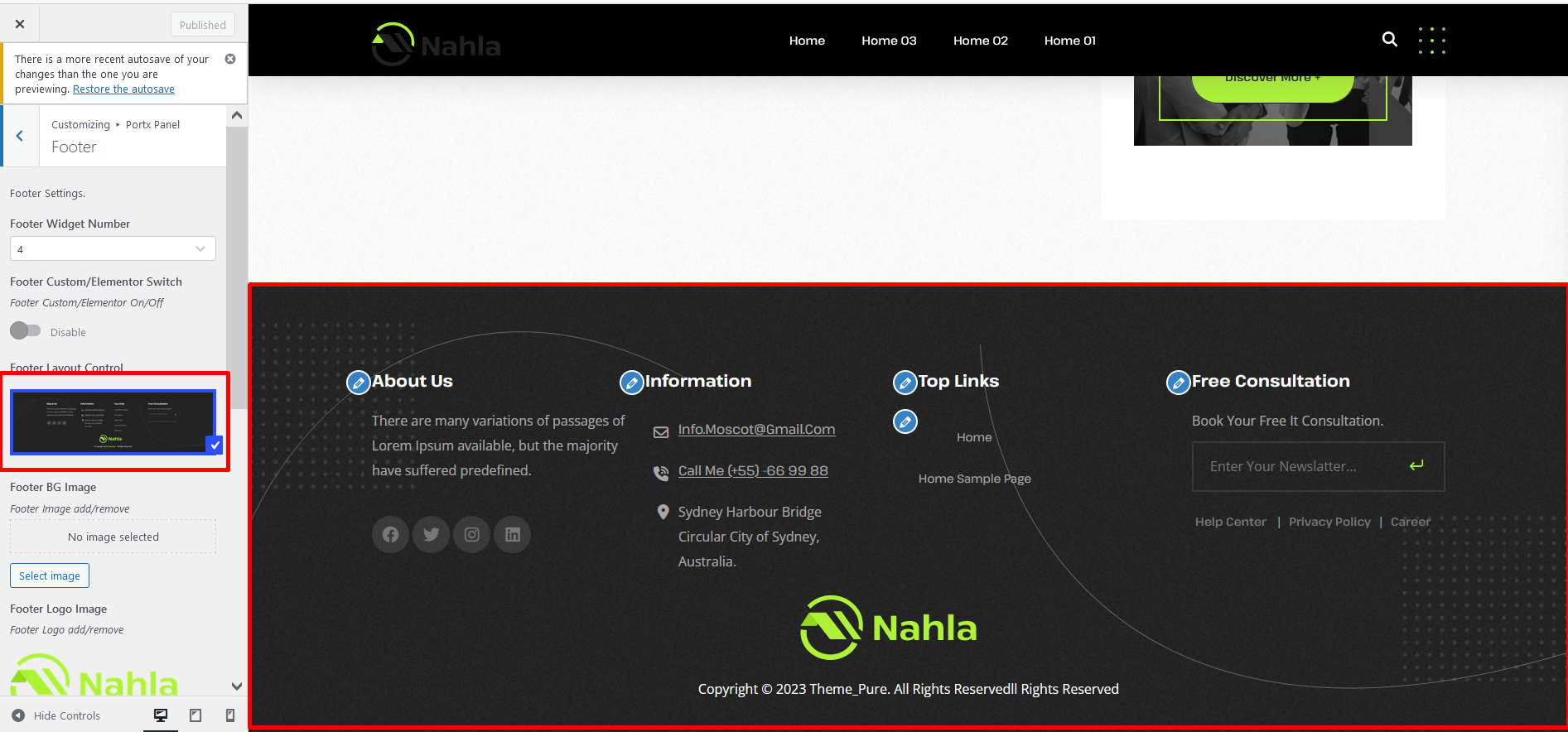1568x732 pixels.
Task: Click the Facebook social icon in footer
Action: (x=390, y=535)
